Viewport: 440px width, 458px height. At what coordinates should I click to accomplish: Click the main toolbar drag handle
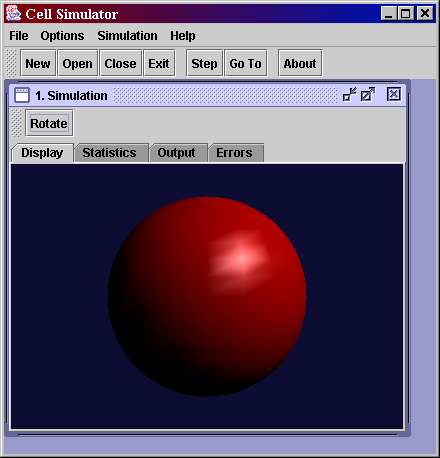point(11,63)
